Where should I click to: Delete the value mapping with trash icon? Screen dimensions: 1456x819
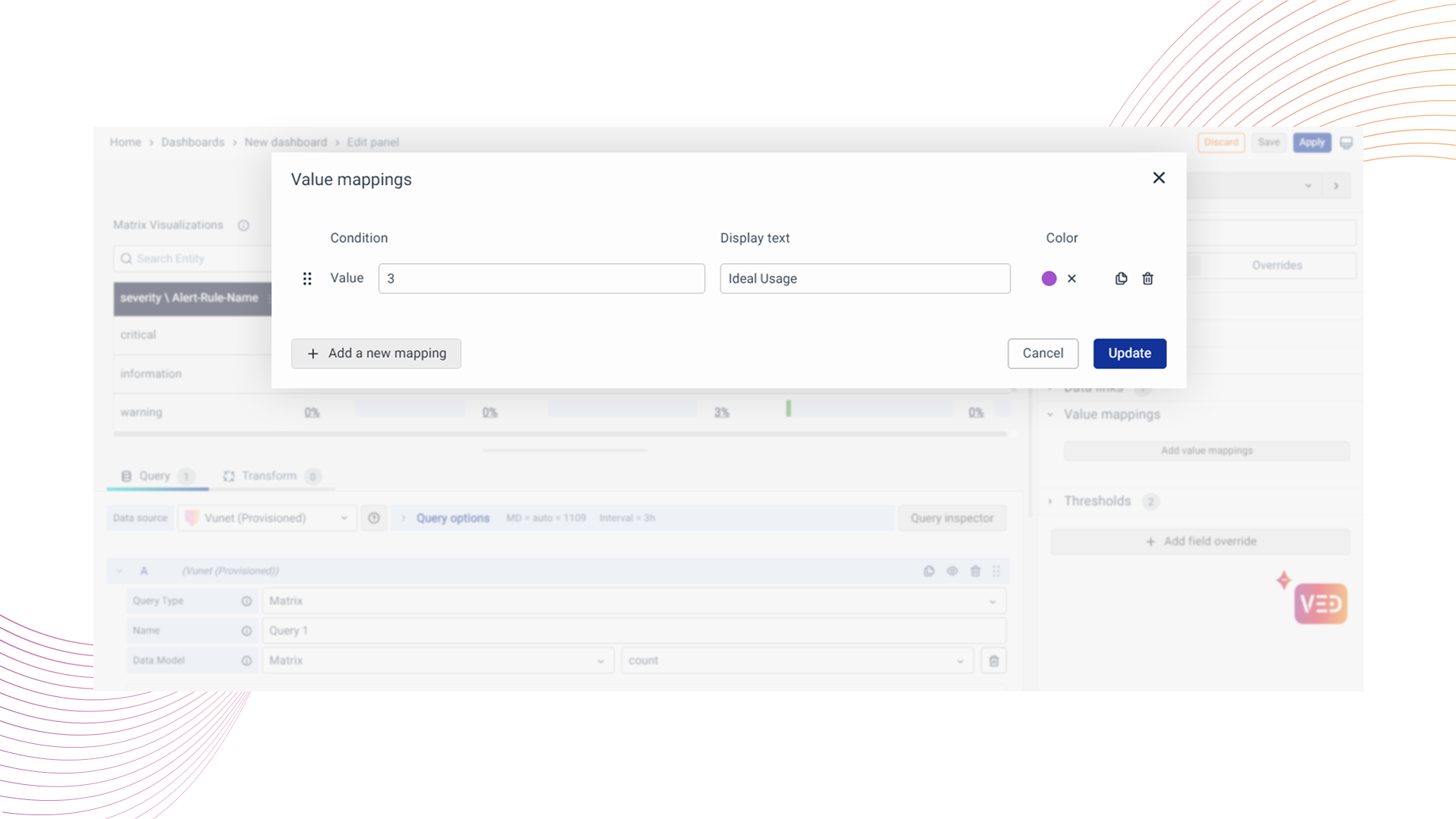point(1147,278)
